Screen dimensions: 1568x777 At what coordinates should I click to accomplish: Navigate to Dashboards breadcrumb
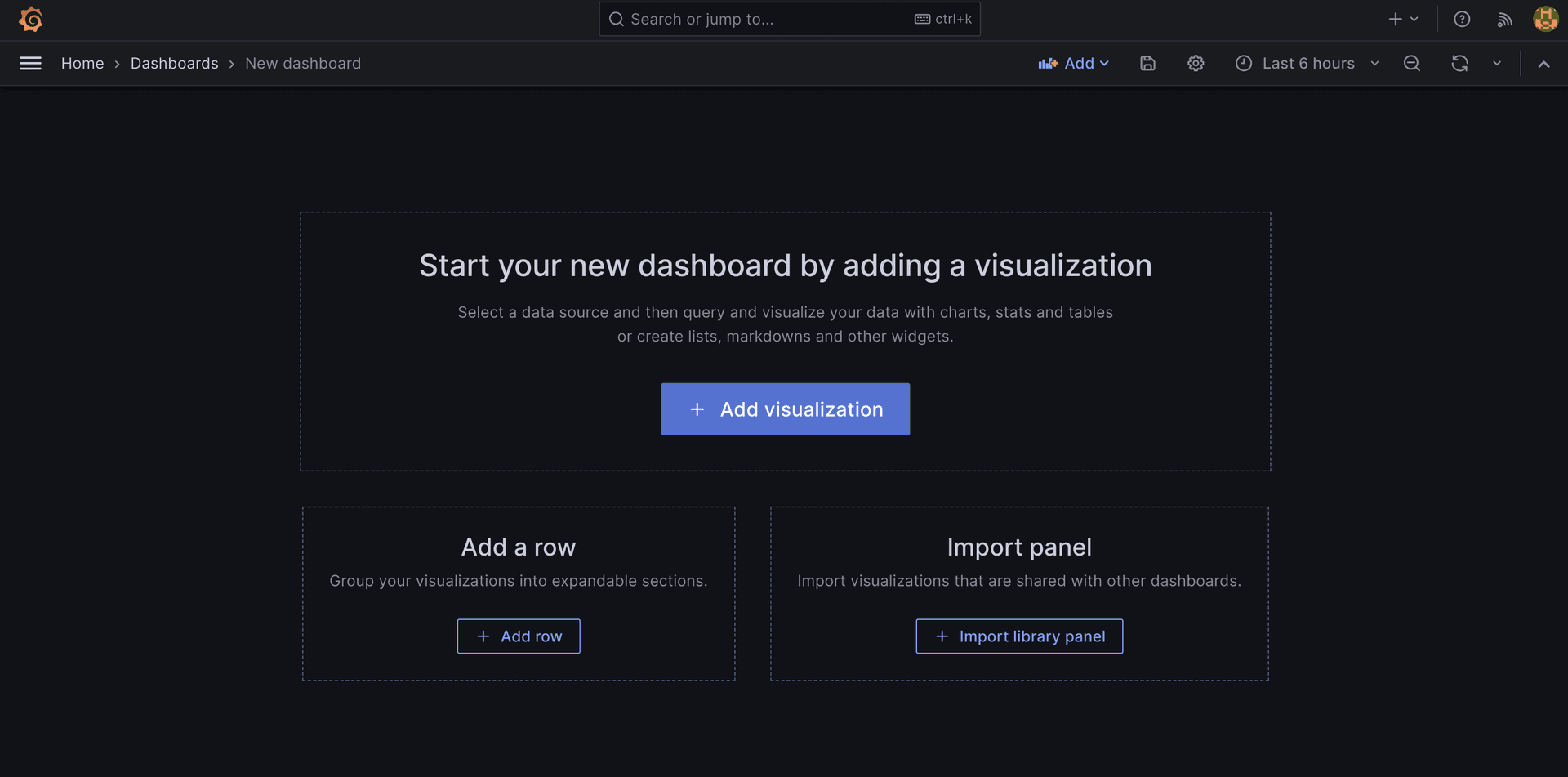tap(174, 64)
